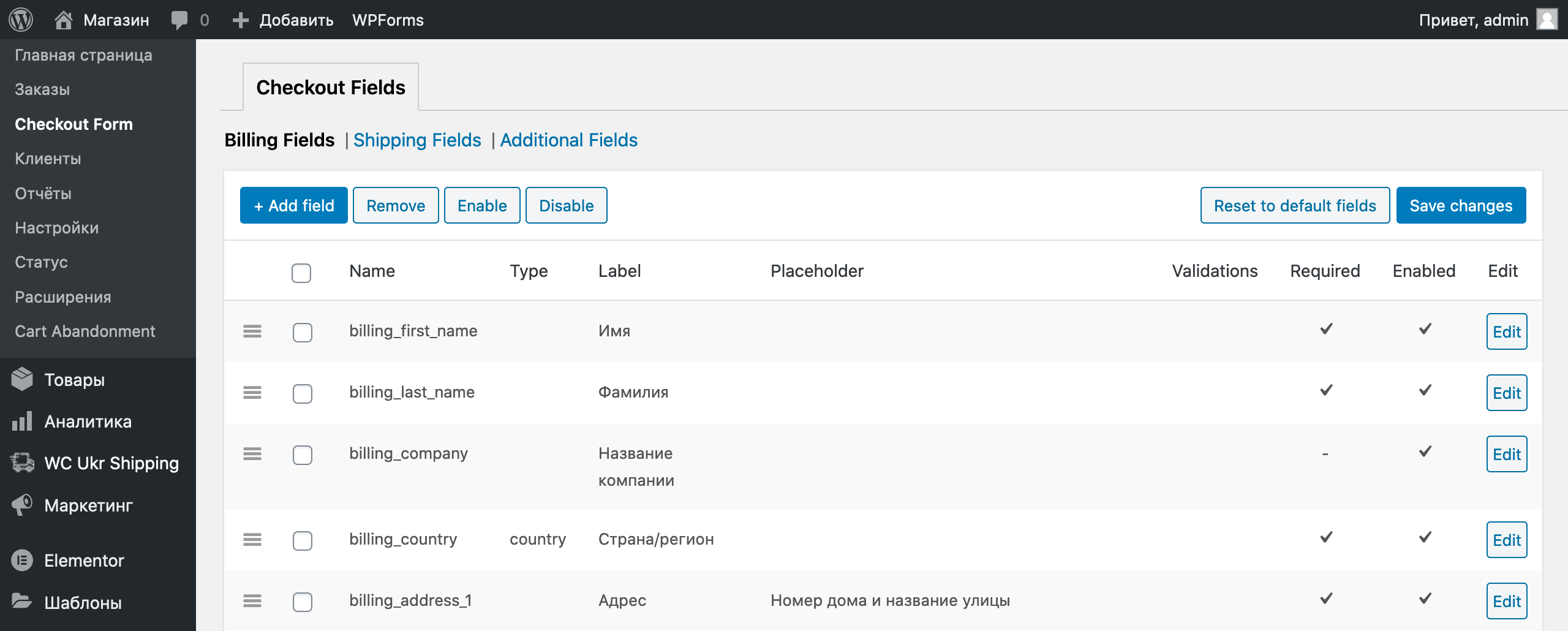This screenshot has width=1568, height=631.
Task: Click the Маркетинг megaphone icon
Action: tap(22, 505)
